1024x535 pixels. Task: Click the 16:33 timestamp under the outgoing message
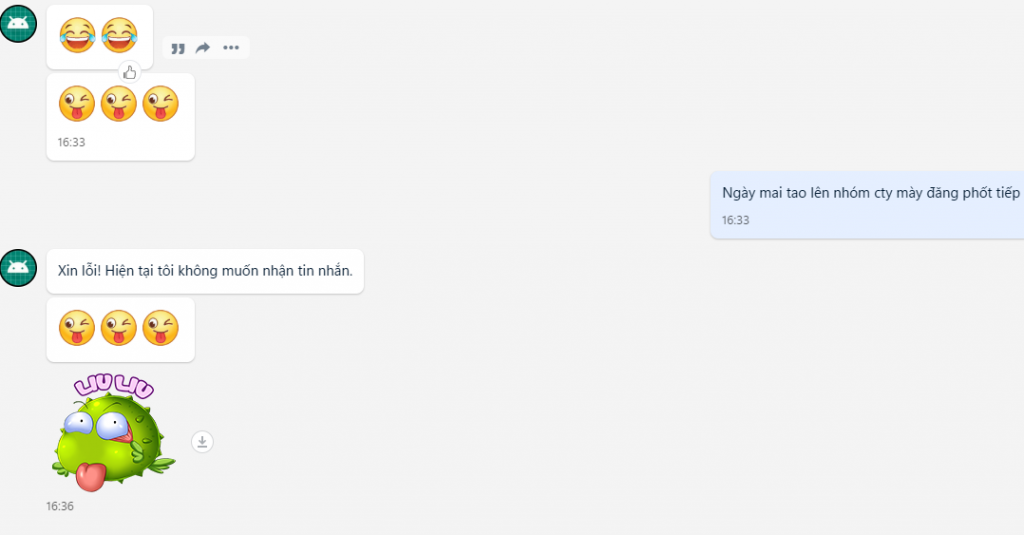[735, 220]
